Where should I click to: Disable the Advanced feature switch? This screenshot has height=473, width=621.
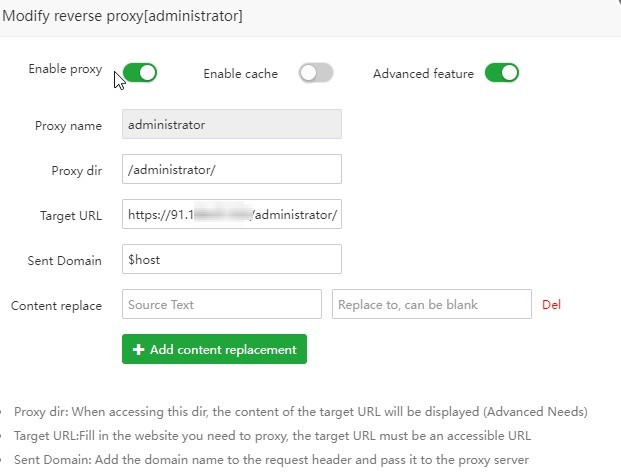501,73
